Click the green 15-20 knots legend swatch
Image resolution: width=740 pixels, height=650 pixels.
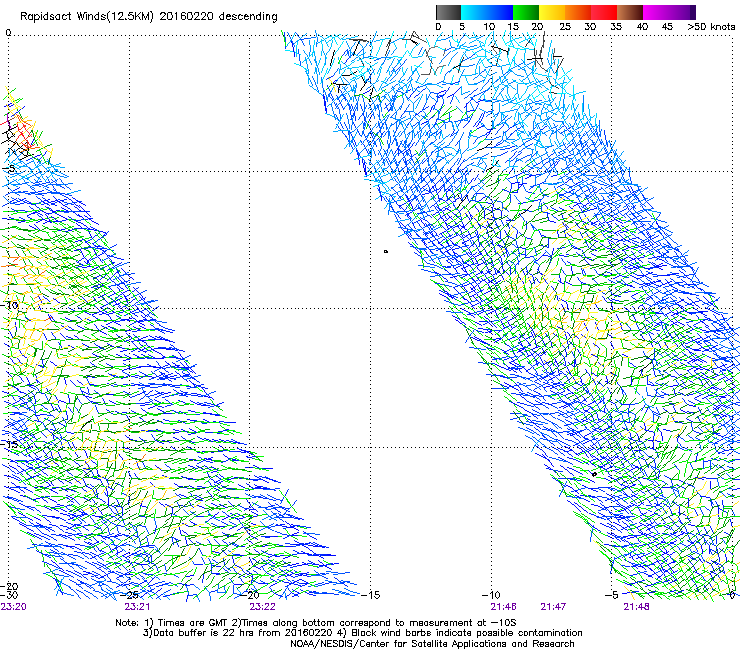[x=526, y=12]
